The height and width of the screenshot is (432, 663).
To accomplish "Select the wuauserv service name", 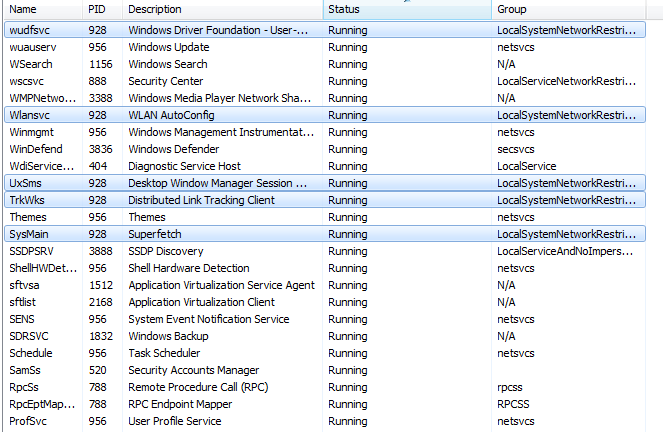I will [x=33, y=47].
